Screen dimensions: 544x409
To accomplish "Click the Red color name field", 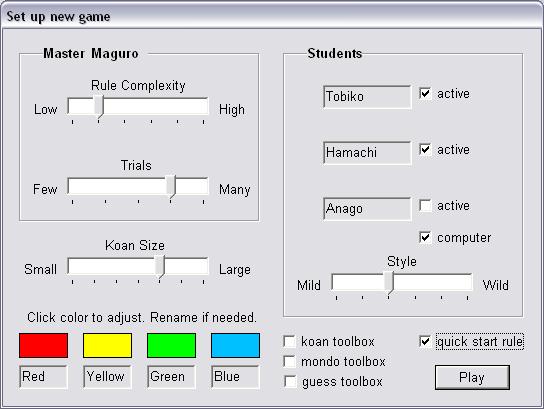I will coord(43,377).
